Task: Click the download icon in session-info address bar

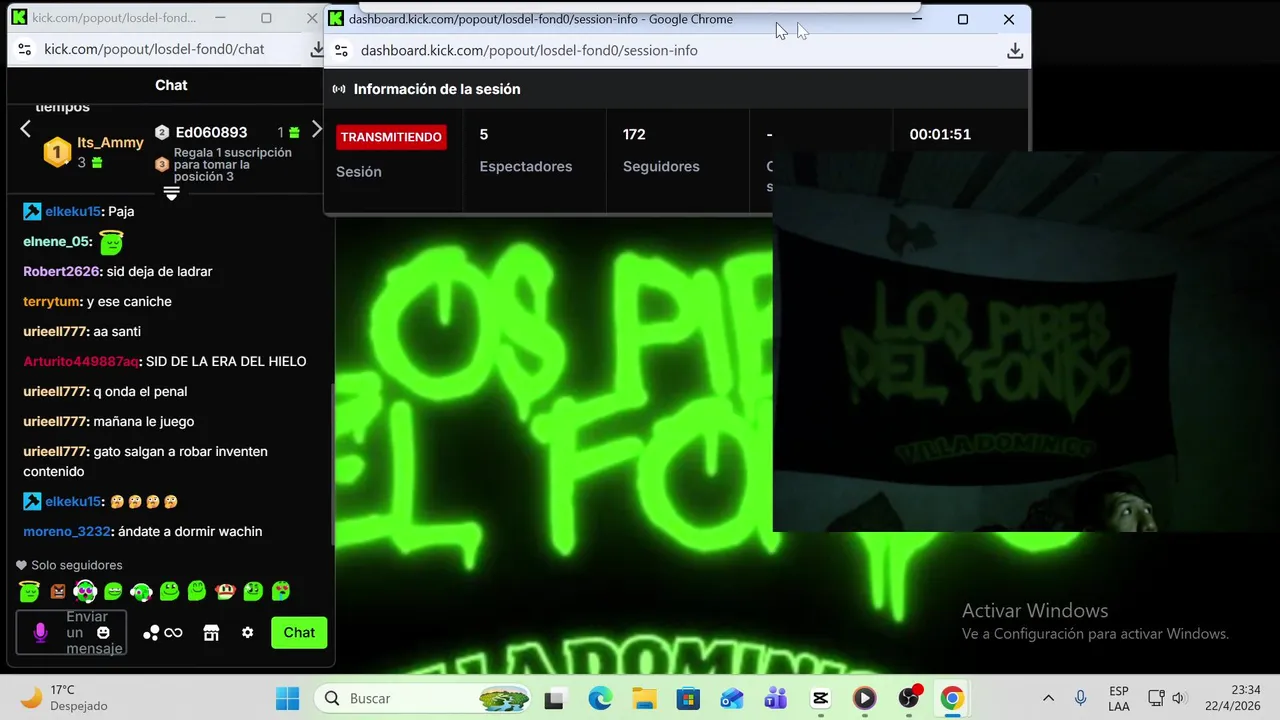Action: click(1015, 50)
